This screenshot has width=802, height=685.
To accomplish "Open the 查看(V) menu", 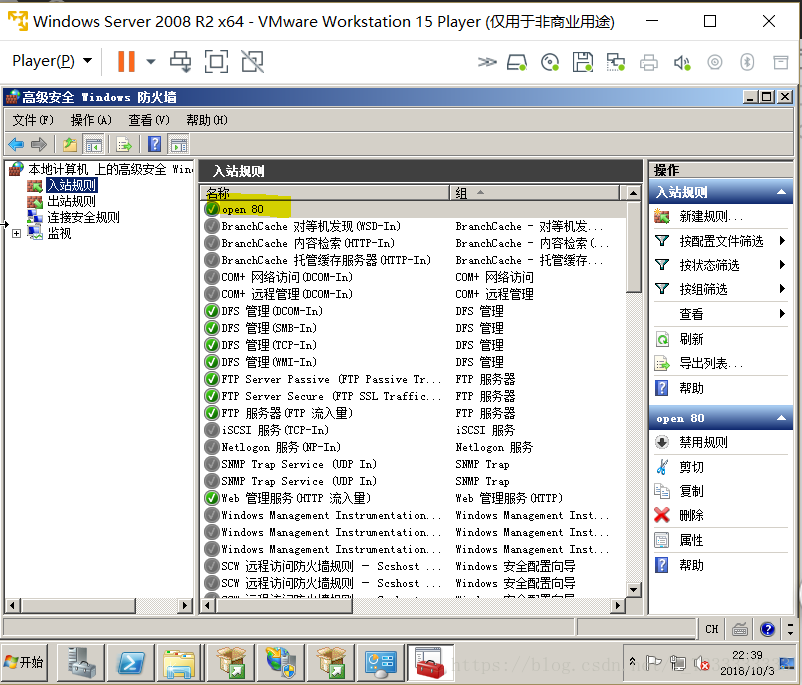I will (x=149, y=120).
